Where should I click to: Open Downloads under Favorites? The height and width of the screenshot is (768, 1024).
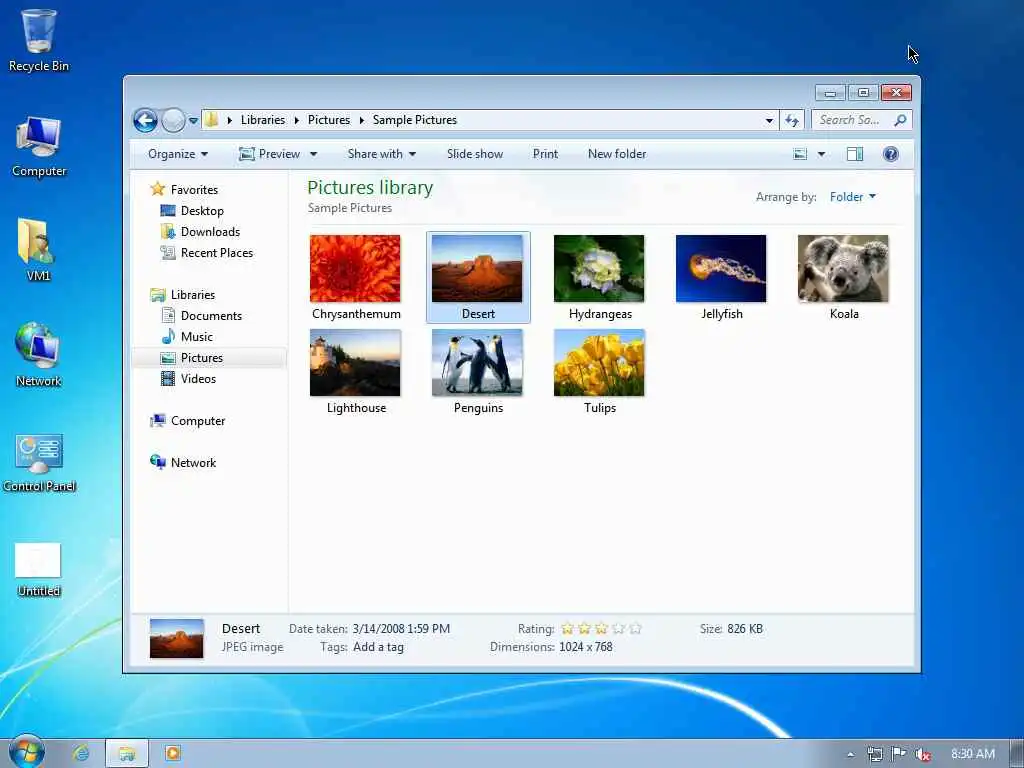200,232
